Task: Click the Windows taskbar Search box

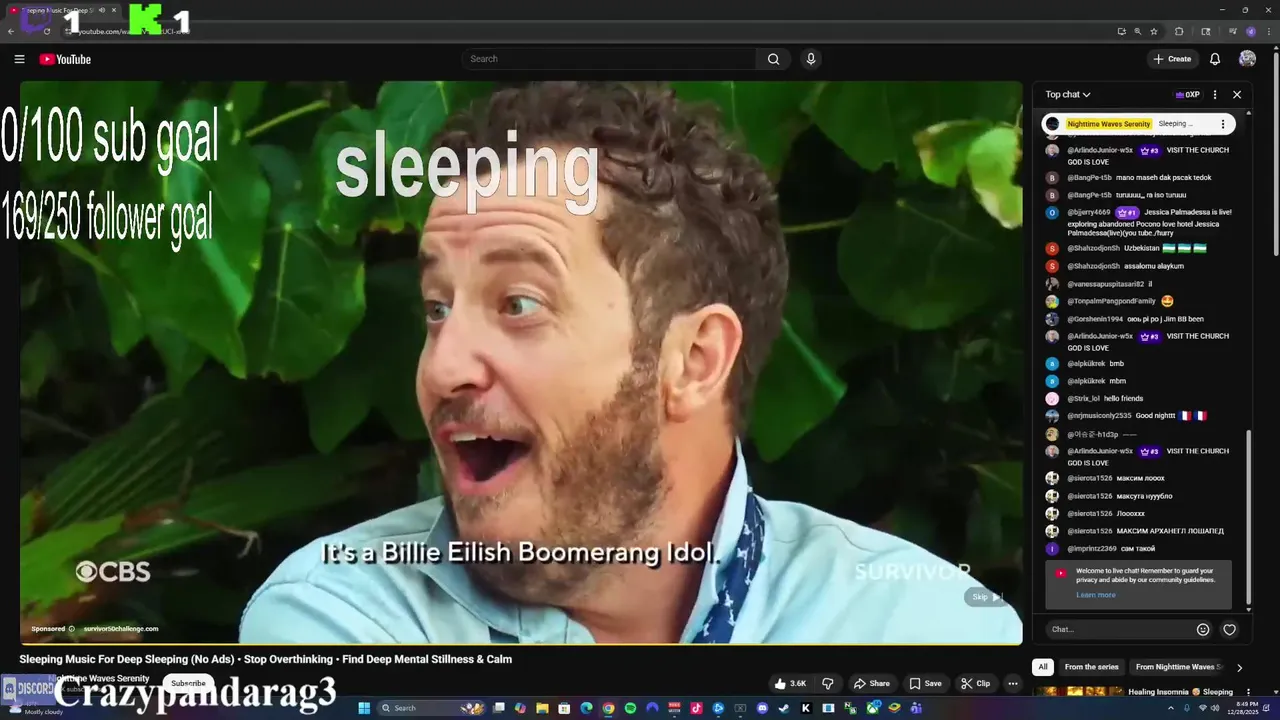Action: (x=431, y=708)
